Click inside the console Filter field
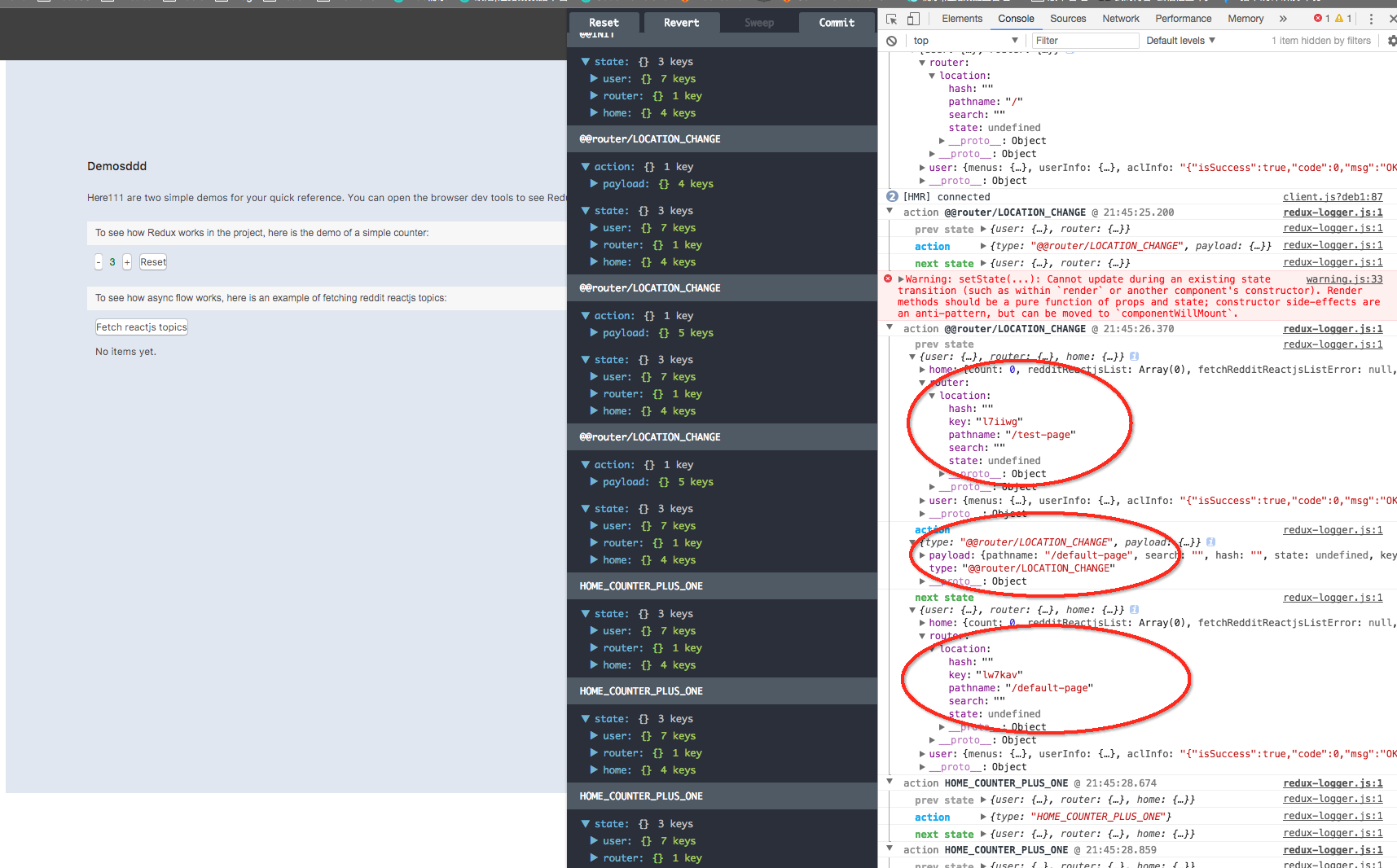The width and height of the screenshot is (1397, 868). click(1083, 40)
